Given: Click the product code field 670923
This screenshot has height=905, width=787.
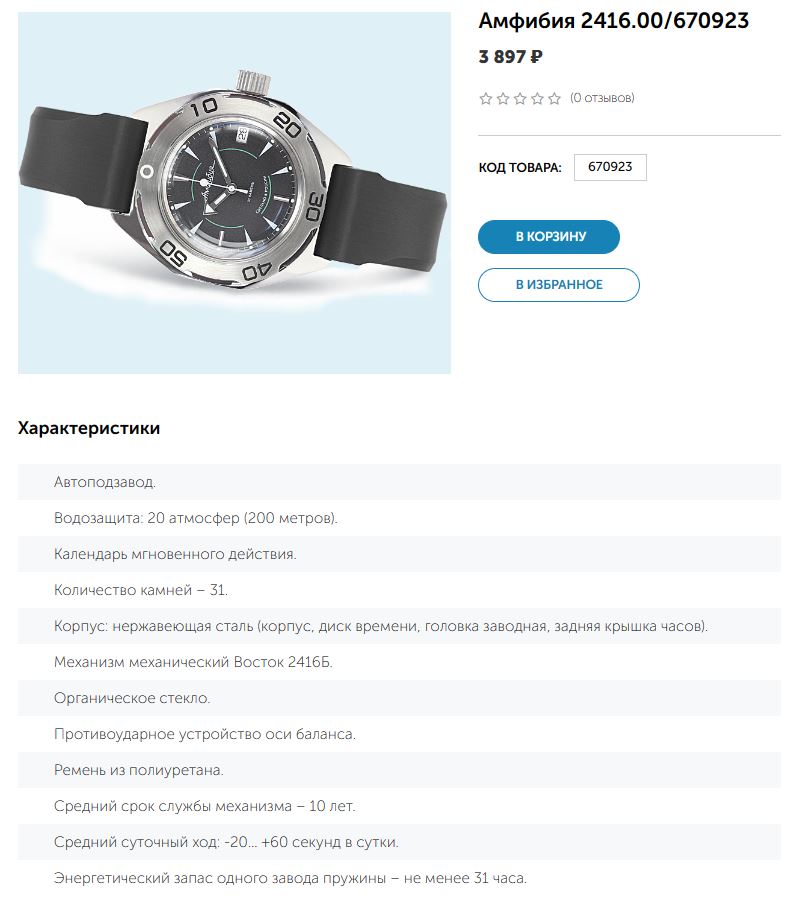Looking at the screenshot, I should pyautogui.click(x=610, y=167).
